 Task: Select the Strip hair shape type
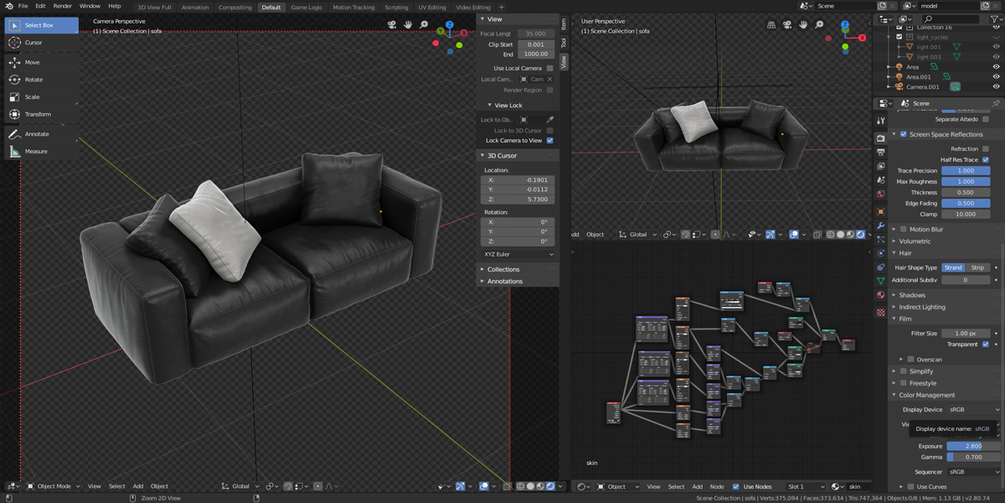pyautogui.click(x=977, y=268)
